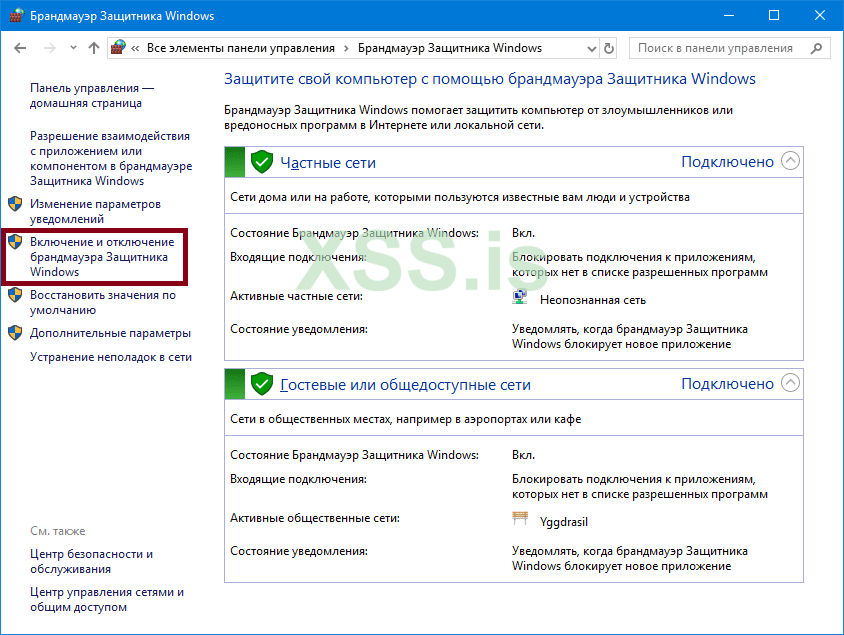Refresh the control panel page
The width and height of the screenshot is (844, 635).
609,48
